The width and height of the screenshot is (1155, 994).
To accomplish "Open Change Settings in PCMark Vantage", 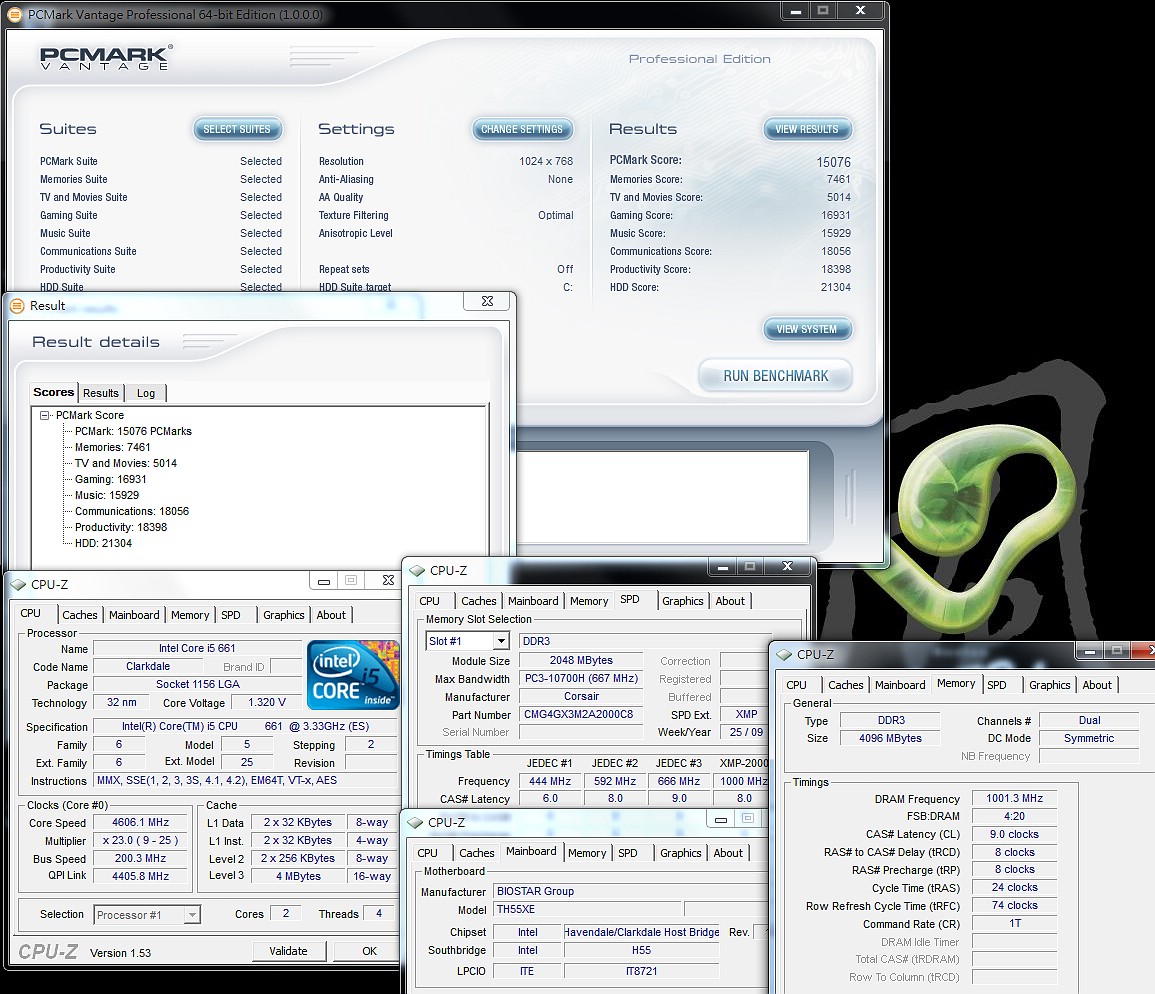I will coord(522,129).
